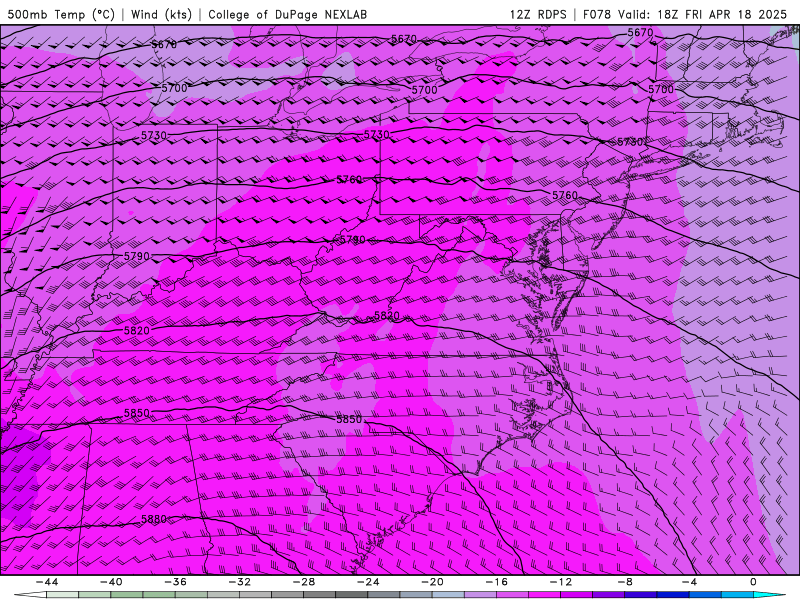The image size is (800, 600).
Task: Click the 5880 height contour label
Action: (x=154, y=519)
